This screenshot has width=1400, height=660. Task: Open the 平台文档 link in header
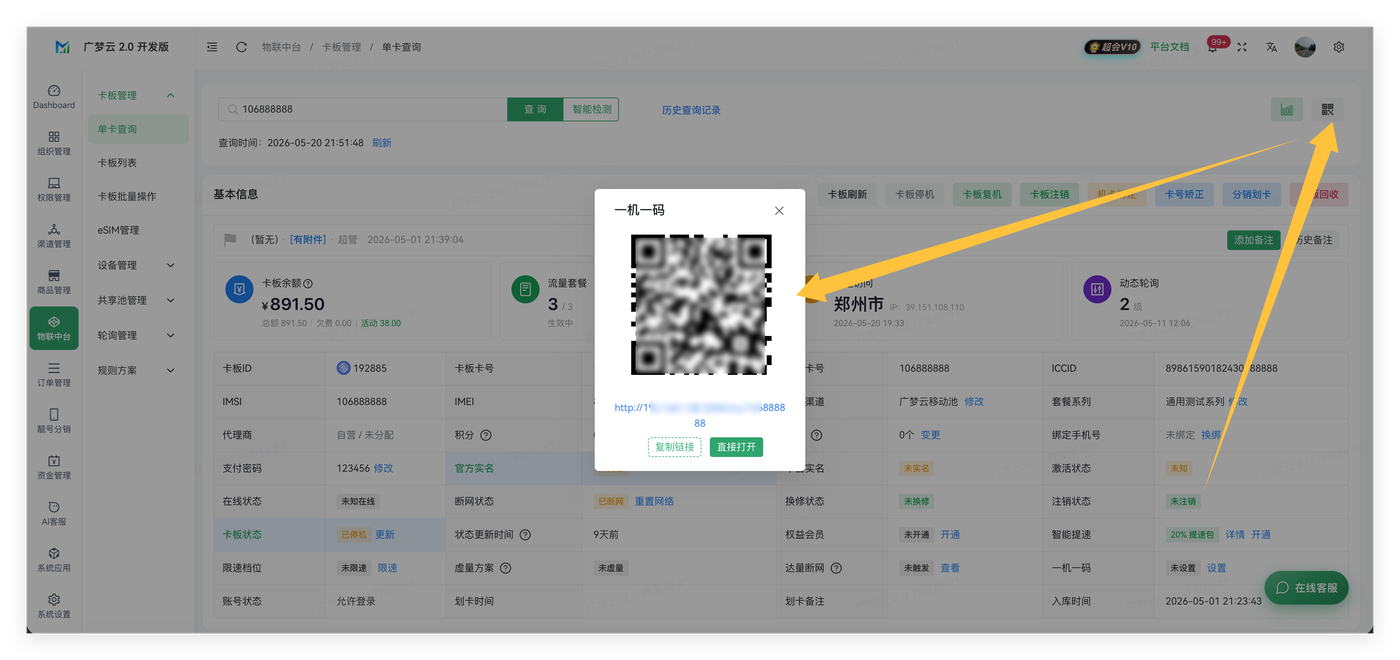(x=1169, y=47)
